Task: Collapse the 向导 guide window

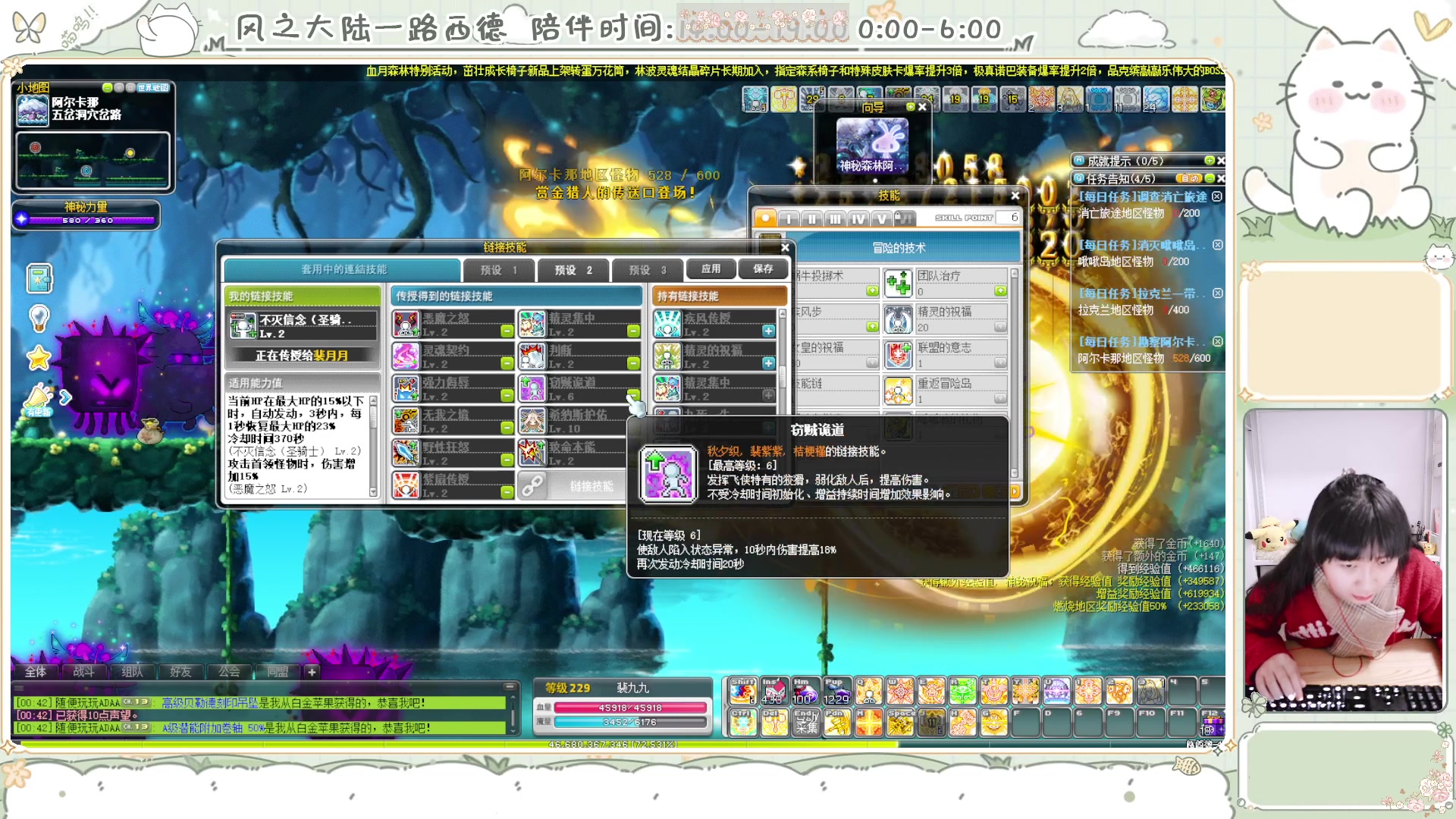Action: point(911,108)
